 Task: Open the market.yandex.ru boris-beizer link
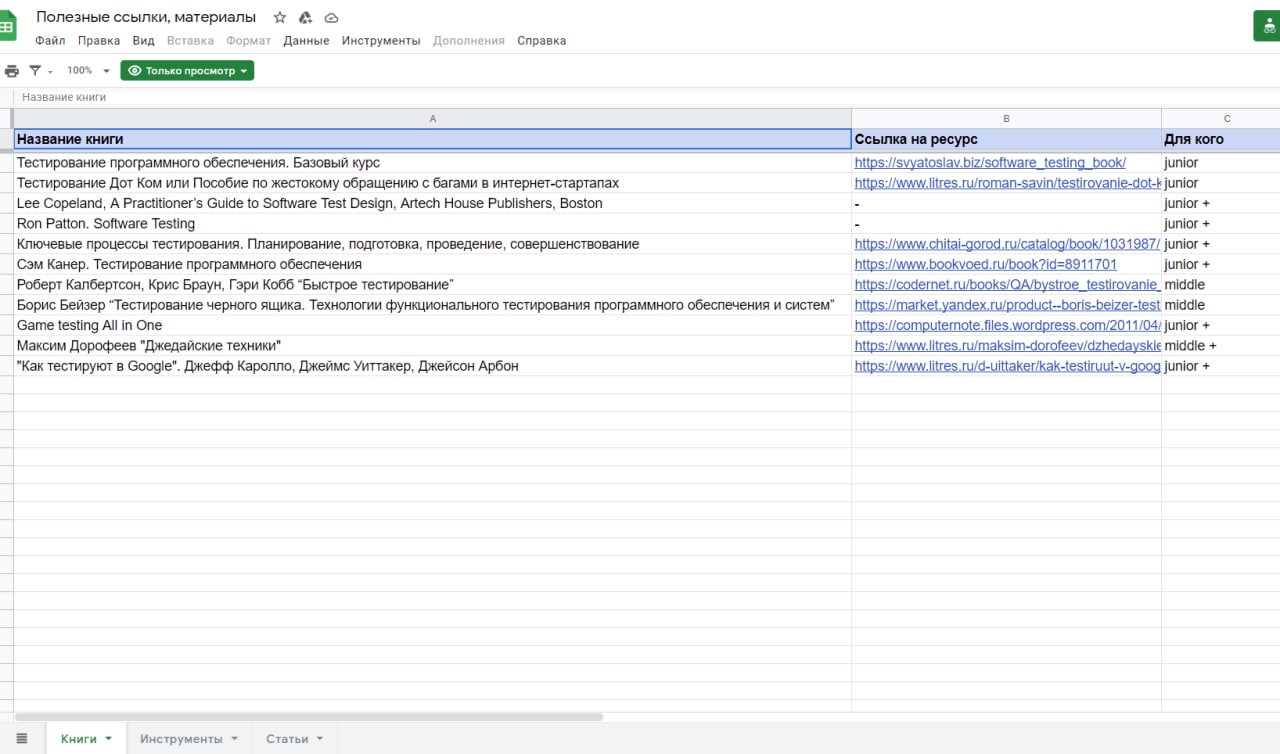(x=1008, y=305)
